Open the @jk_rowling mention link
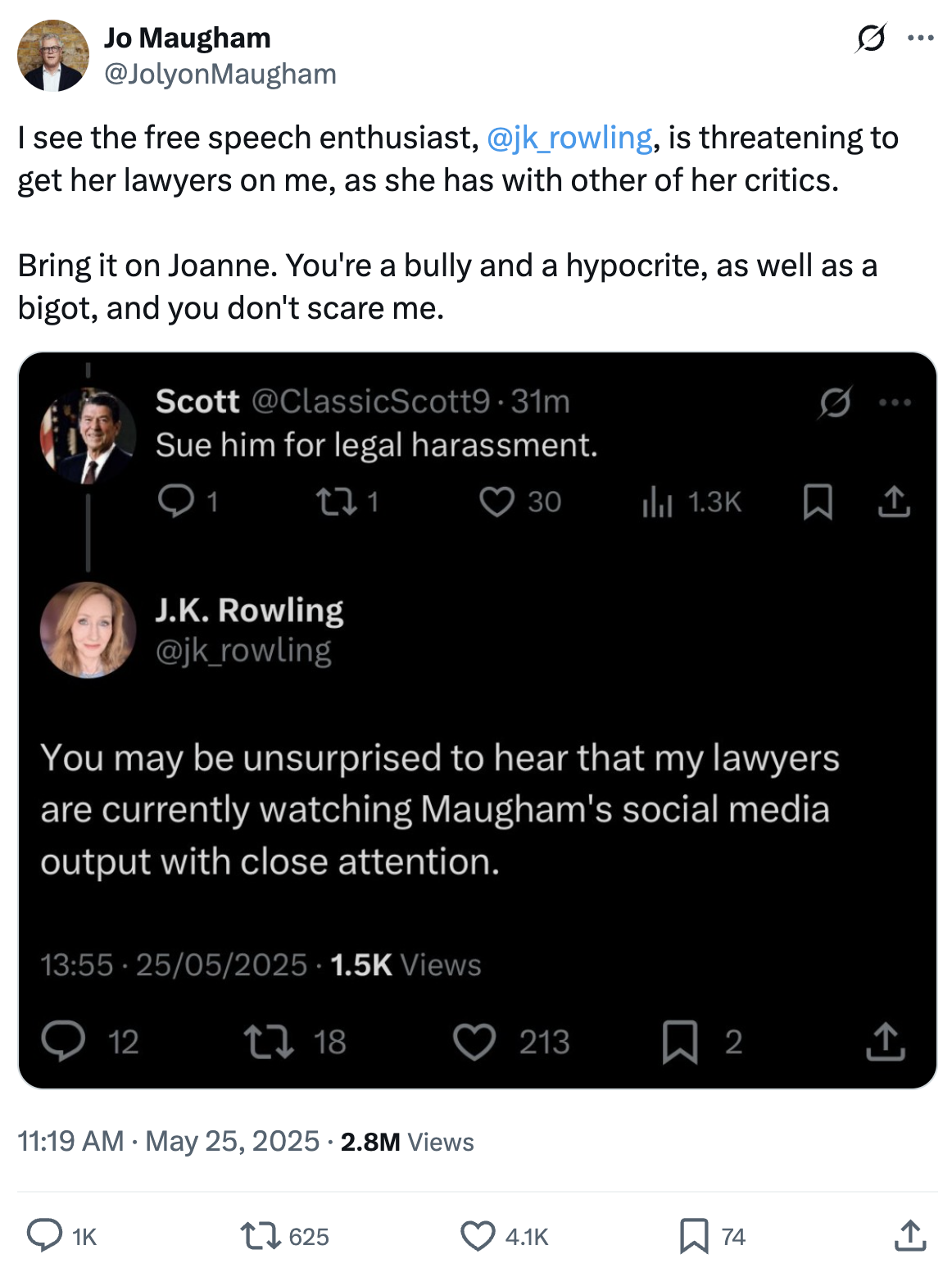The height and width of the screenshot is (1277, 952). (x=569, y=138)
